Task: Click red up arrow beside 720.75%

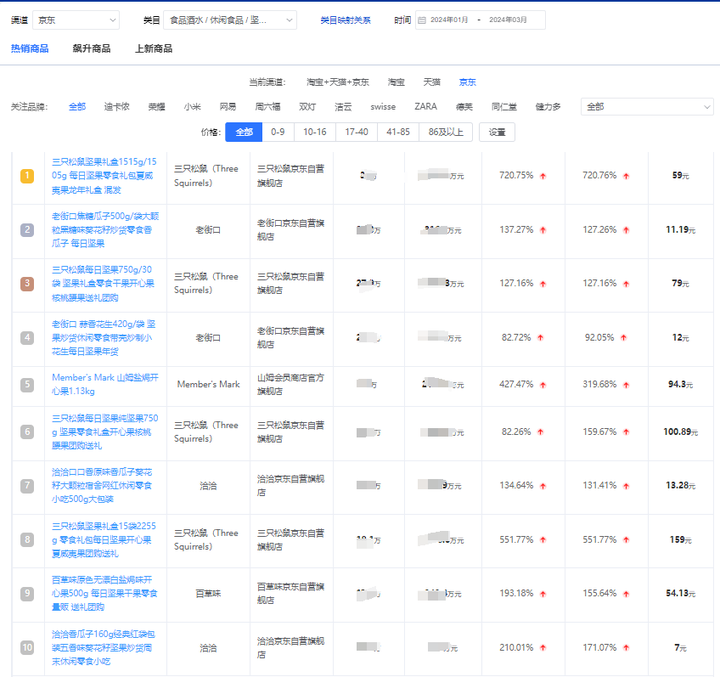Action: (x=543, y=176)
